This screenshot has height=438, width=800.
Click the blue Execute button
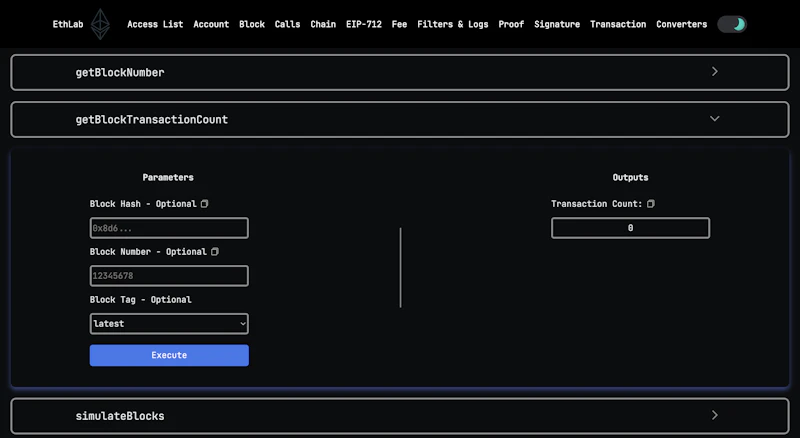169,355
